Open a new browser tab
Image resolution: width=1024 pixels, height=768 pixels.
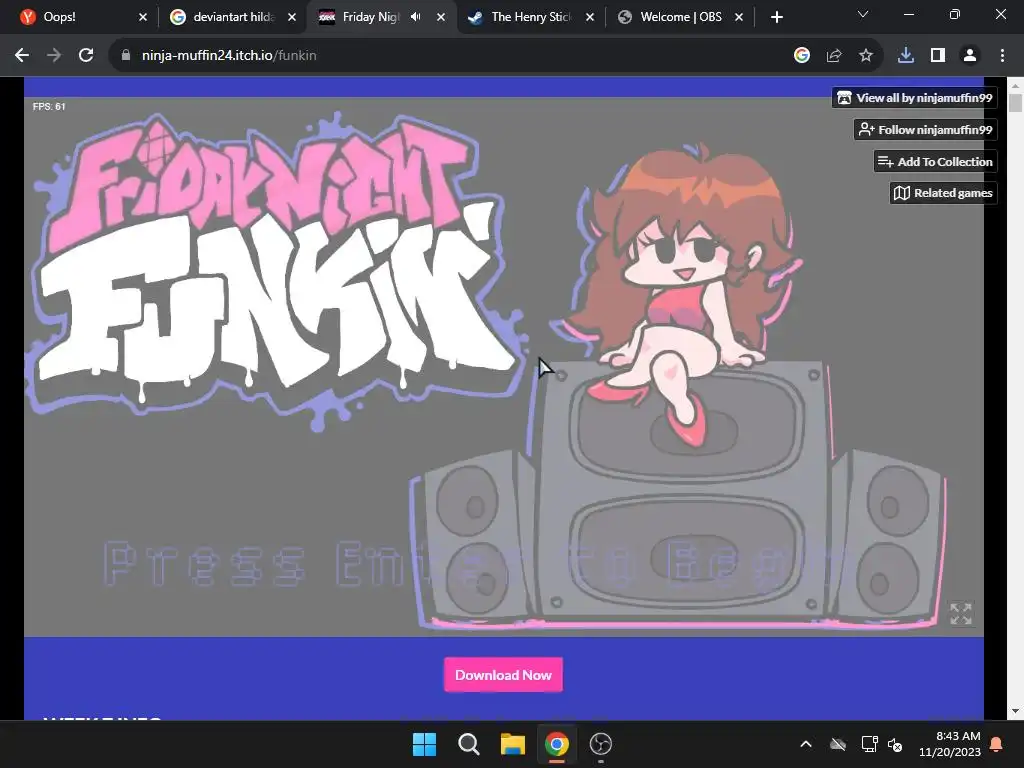tap(776, 17)
